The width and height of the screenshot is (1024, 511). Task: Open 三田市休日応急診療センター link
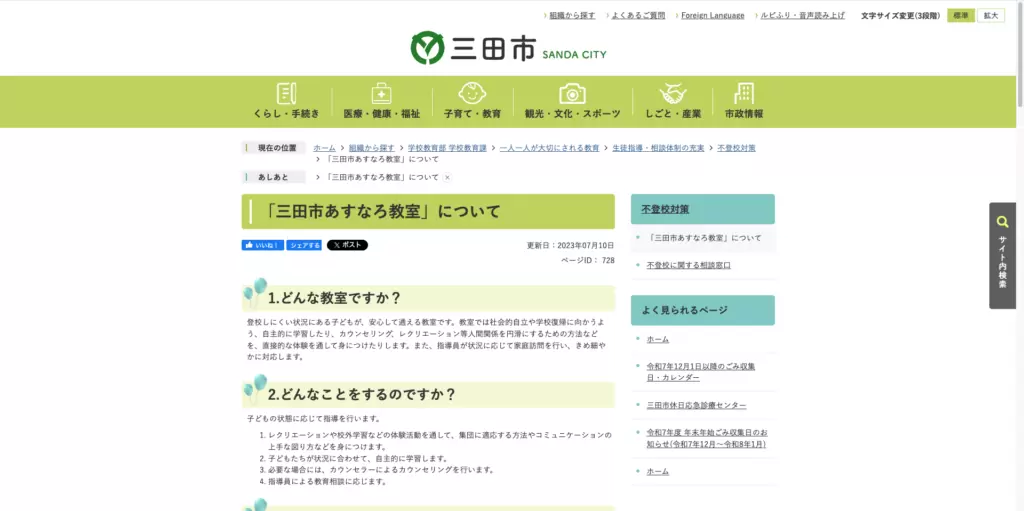pyautogui.click(x=696, y=406)
